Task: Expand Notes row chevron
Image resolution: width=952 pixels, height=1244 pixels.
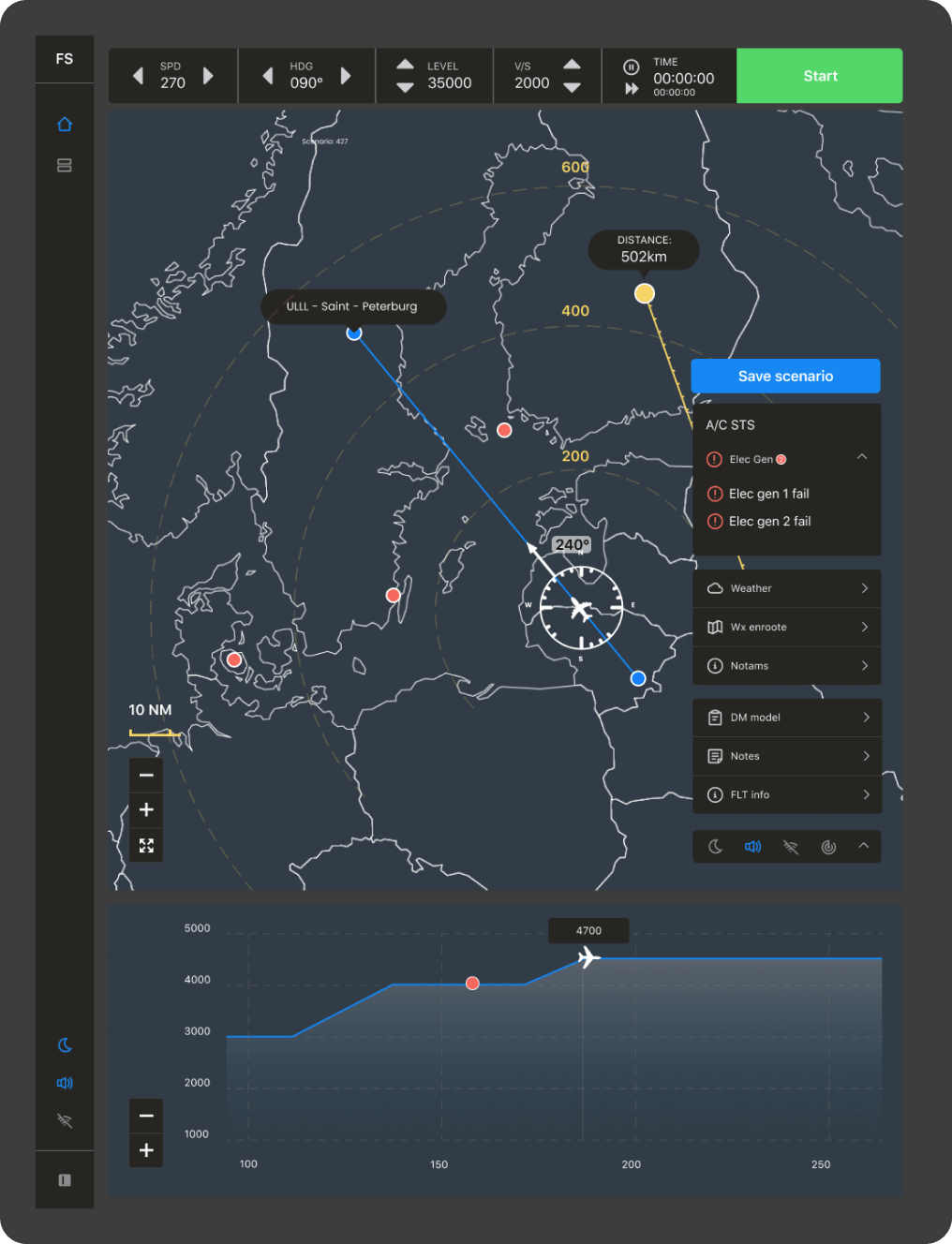Action: pos(866,756)
